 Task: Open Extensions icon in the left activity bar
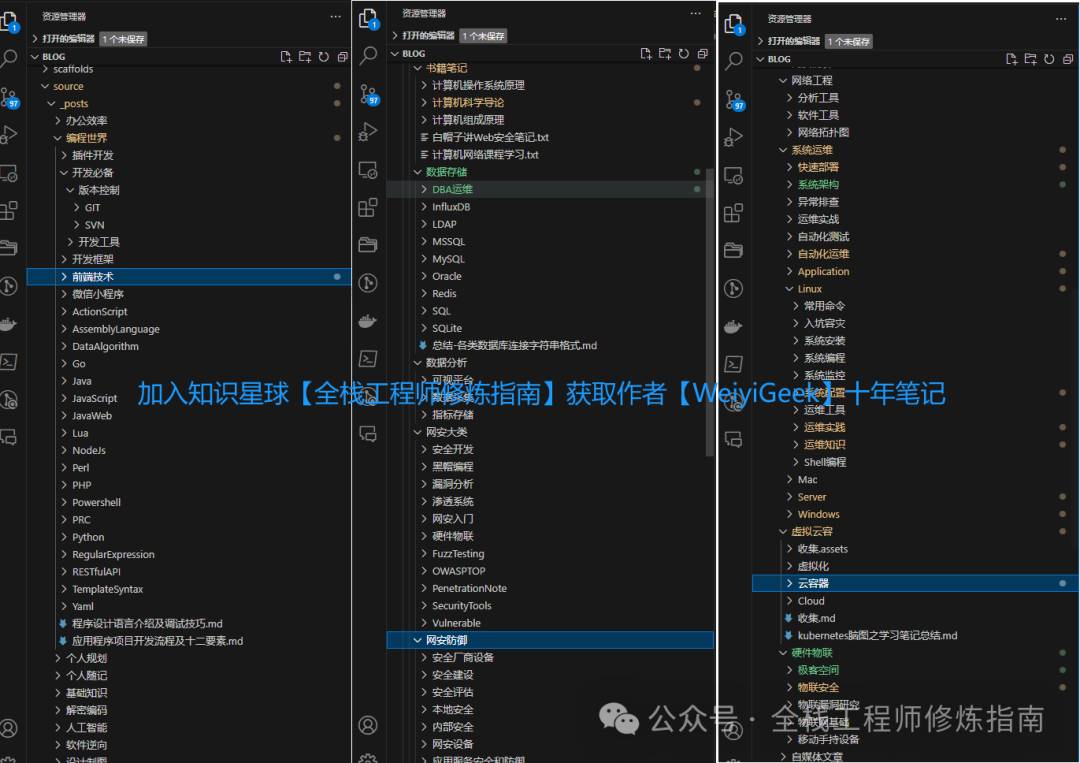pos(9,211)
